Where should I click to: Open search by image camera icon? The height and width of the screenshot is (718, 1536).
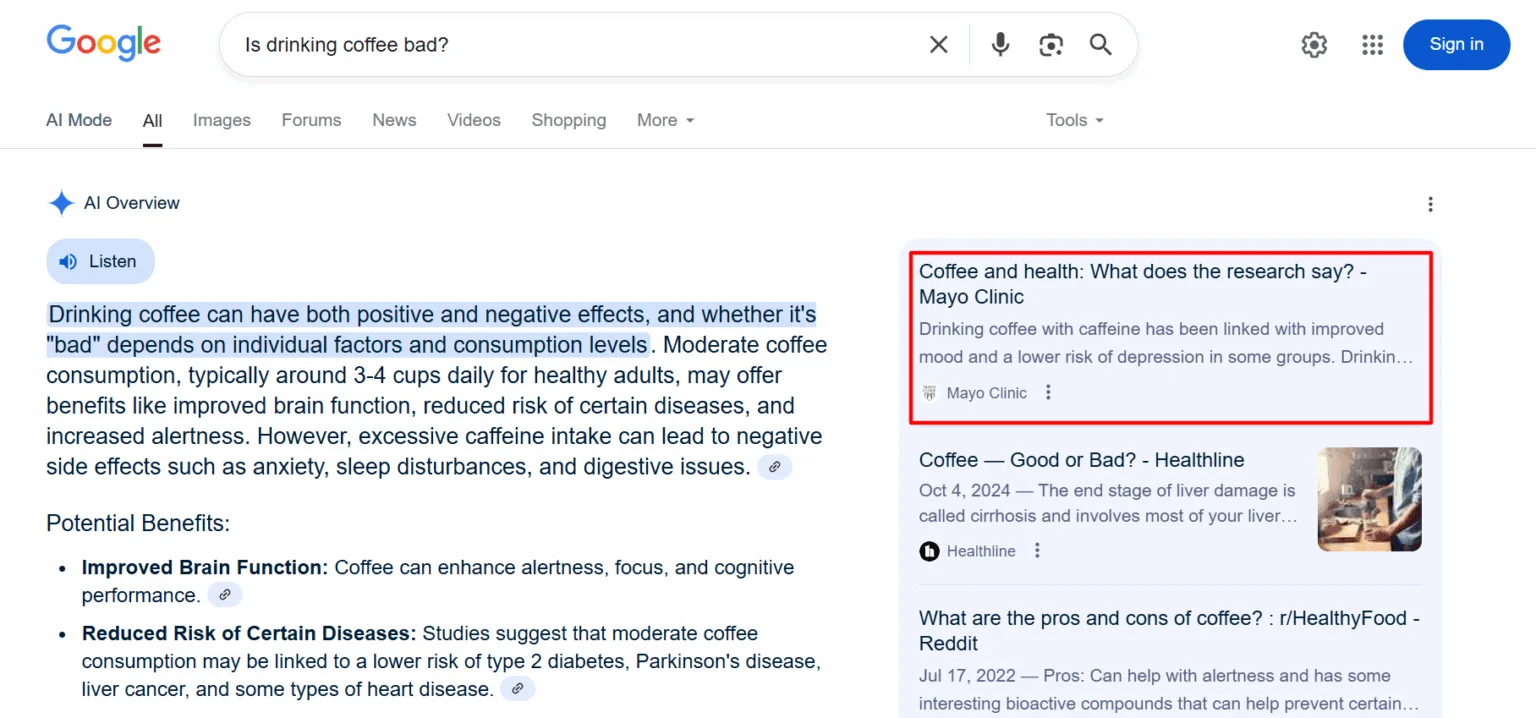pos(1050,44)
